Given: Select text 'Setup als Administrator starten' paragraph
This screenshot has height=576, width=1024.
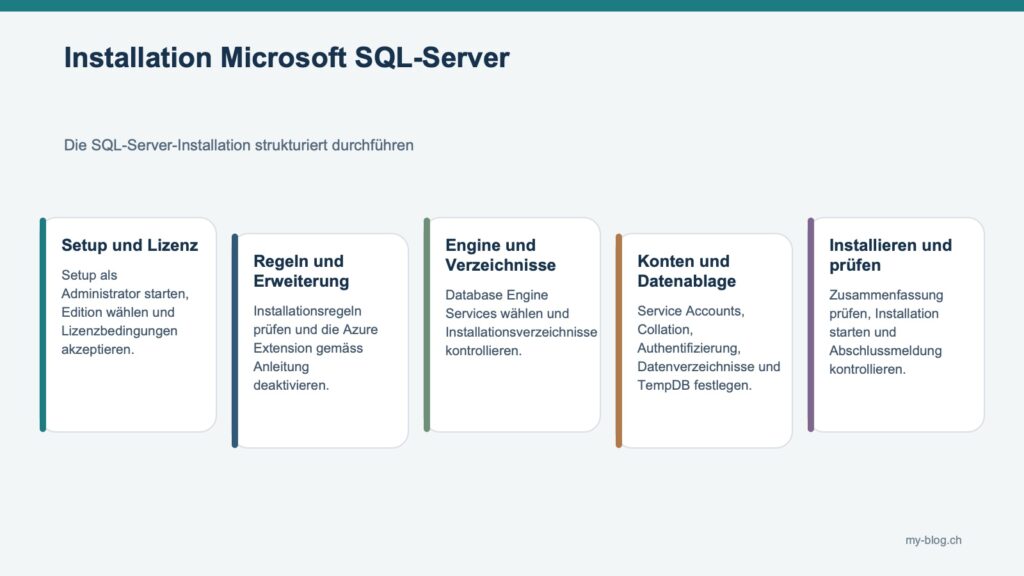Looking at the screenshot, I should pos(125,312).
